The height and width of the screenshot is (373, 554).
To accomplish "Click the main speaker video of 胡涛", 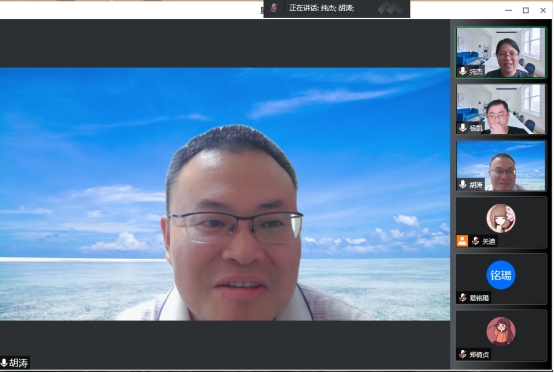I will (225, 194).
